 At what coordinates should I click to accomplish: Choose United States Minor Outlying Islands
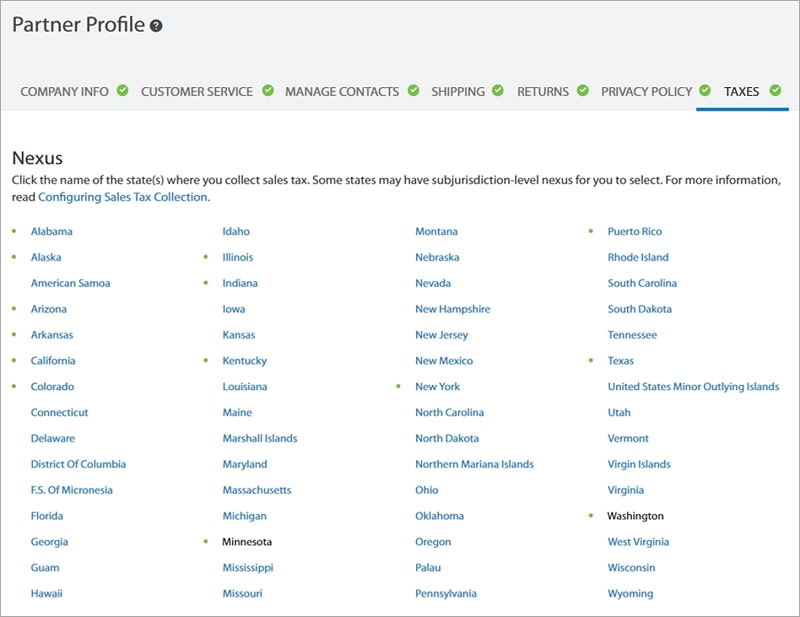click(x=693, y=387)
